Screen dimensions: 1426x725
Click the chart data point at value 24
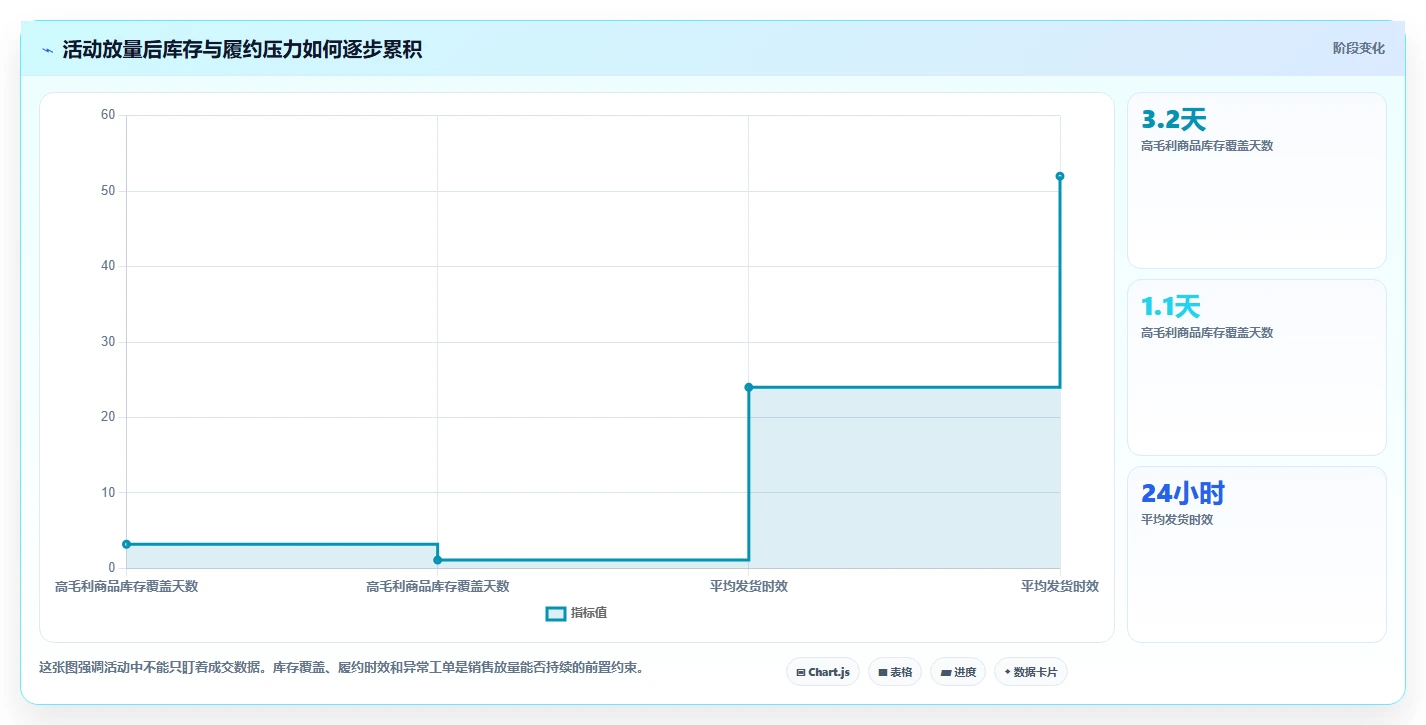[749, 387]
